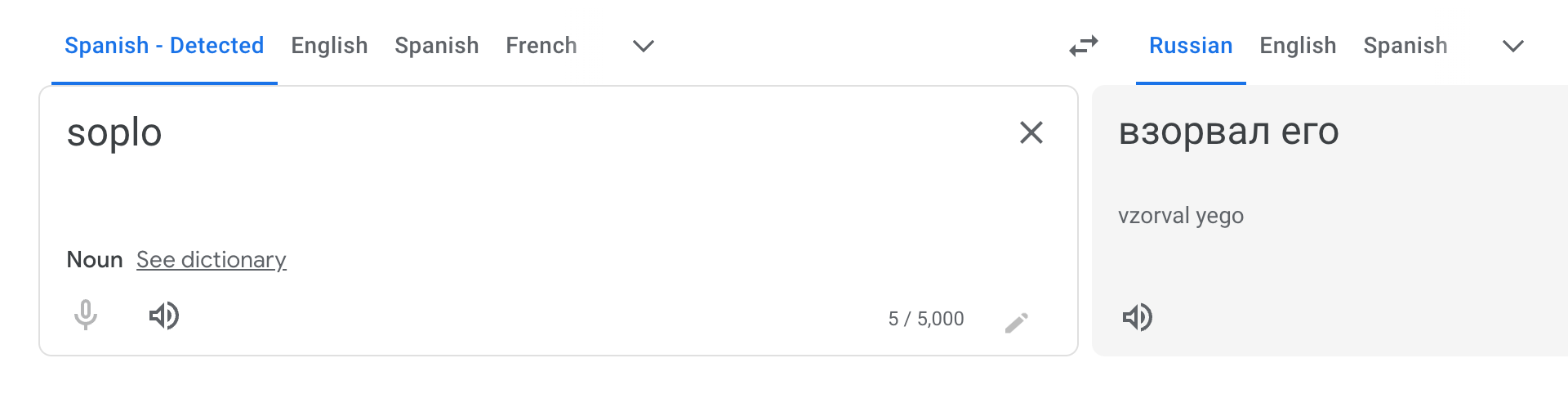Click the translated text взорвал его
This screenshot has height=394, width=1568.
click(x=1228, y=132)
